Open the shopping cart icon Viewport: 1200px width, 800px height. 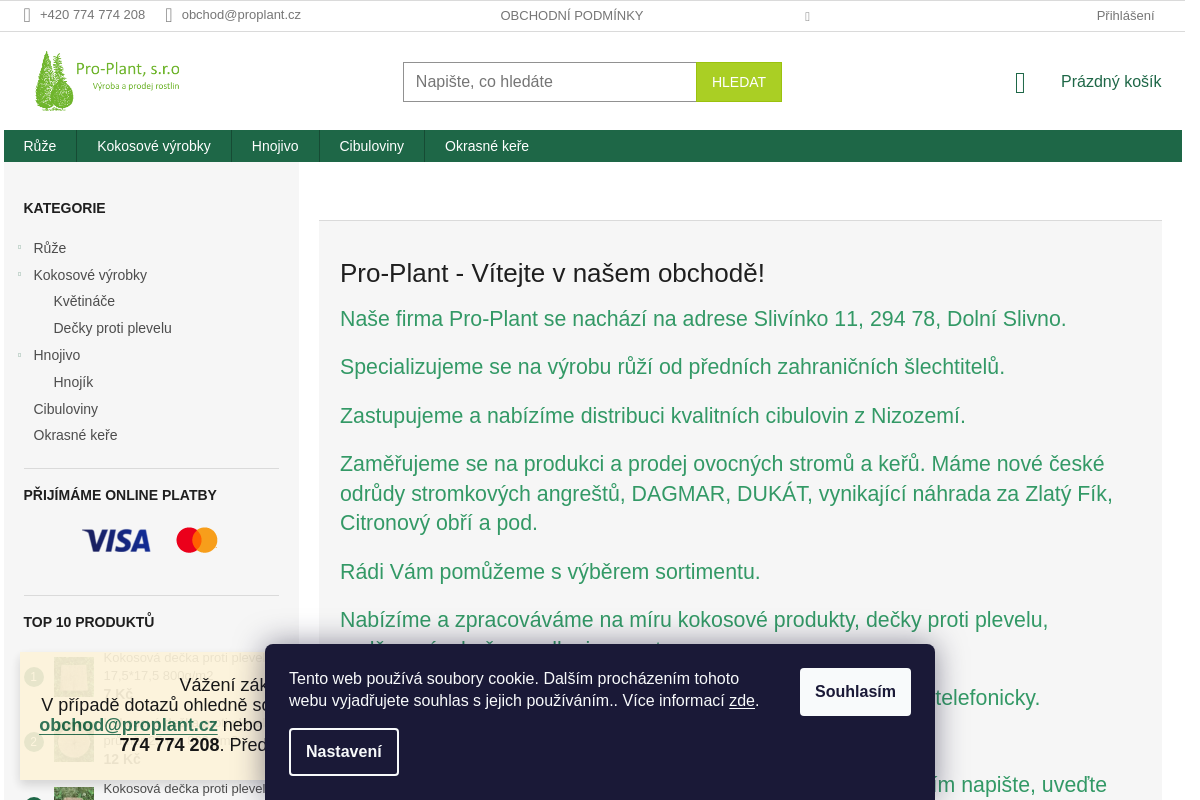[x=1020, y=83]
